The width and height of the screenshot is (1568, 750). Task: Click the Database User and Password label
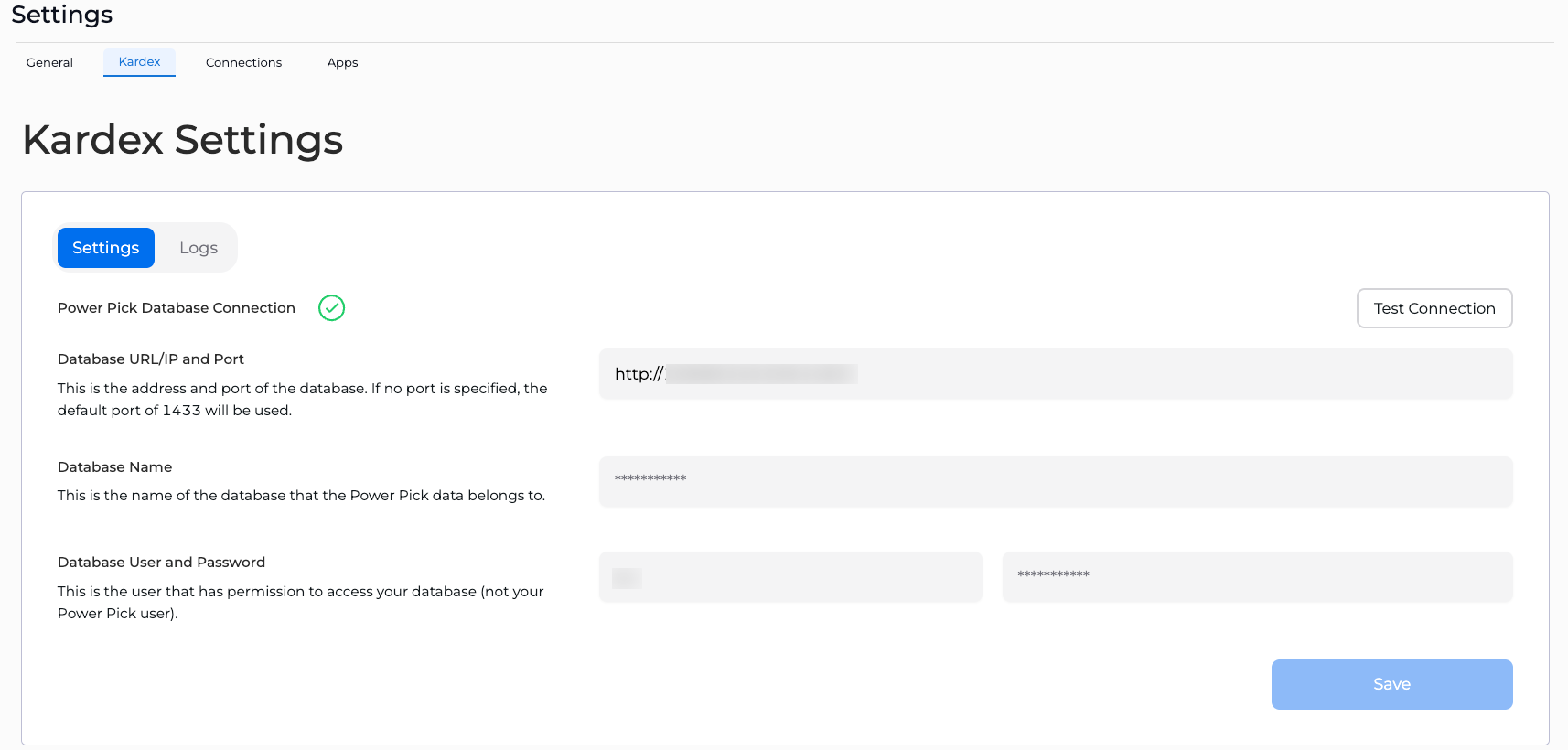pyautogui.click(x=161, y=562)
